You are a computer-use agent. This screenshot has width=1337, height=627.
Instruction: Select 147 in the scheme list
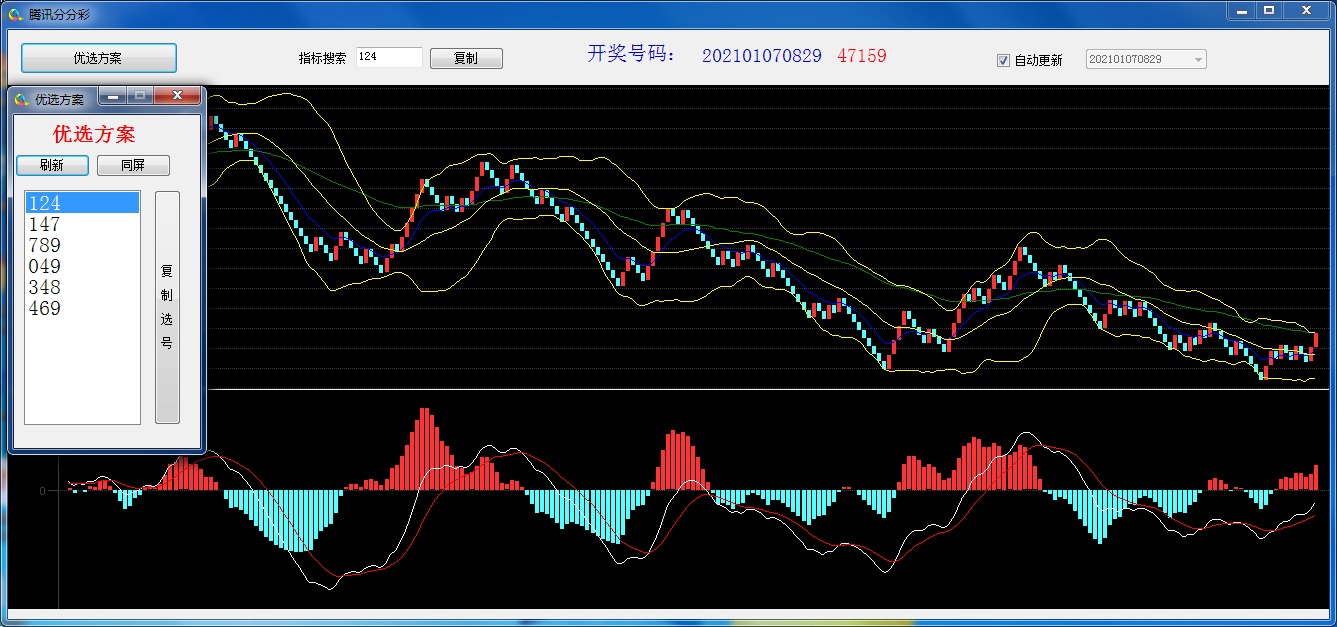pos(82,224)
